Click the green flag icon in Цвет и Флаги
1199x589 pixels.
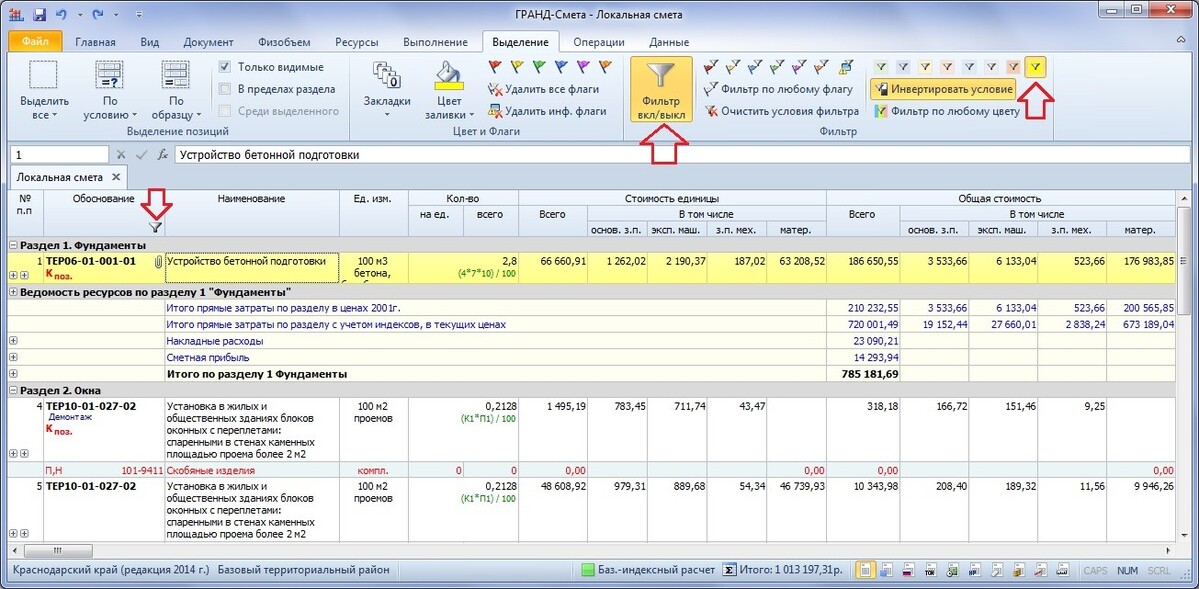(539, 67)
